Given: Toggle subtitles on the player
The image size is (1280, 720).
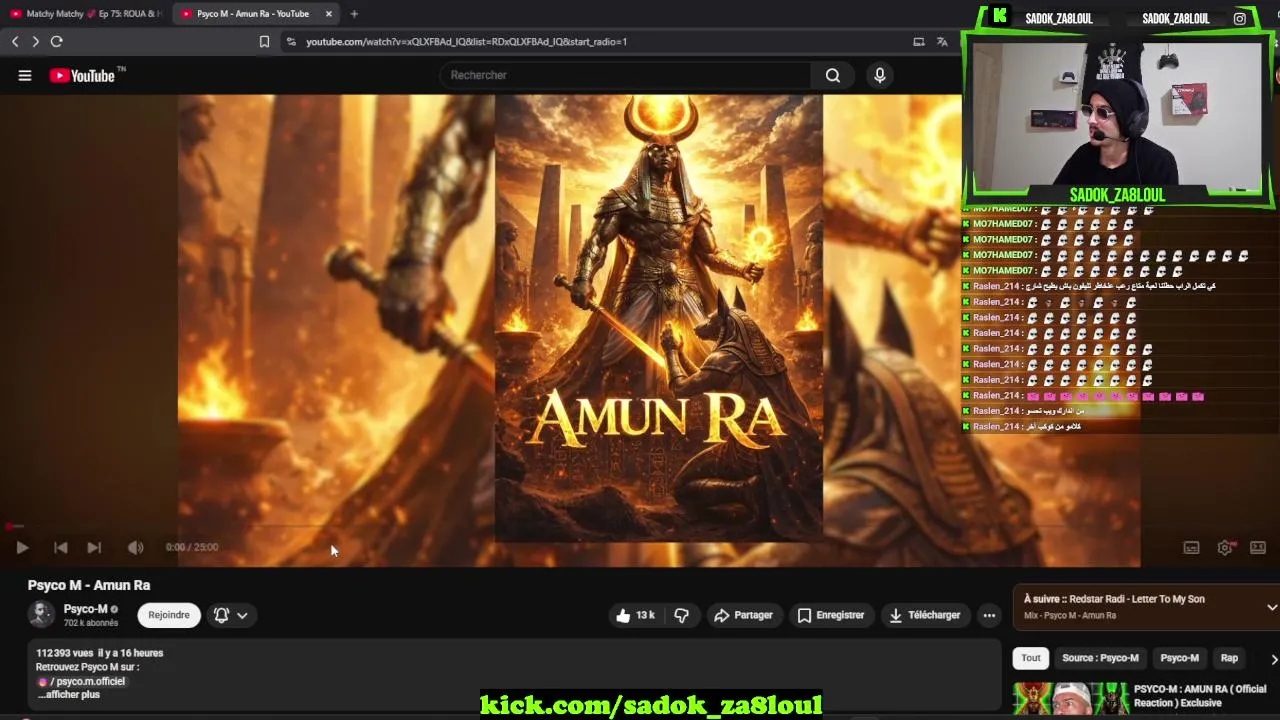Looking at the screenshot, I should [x=1192, y=548].
